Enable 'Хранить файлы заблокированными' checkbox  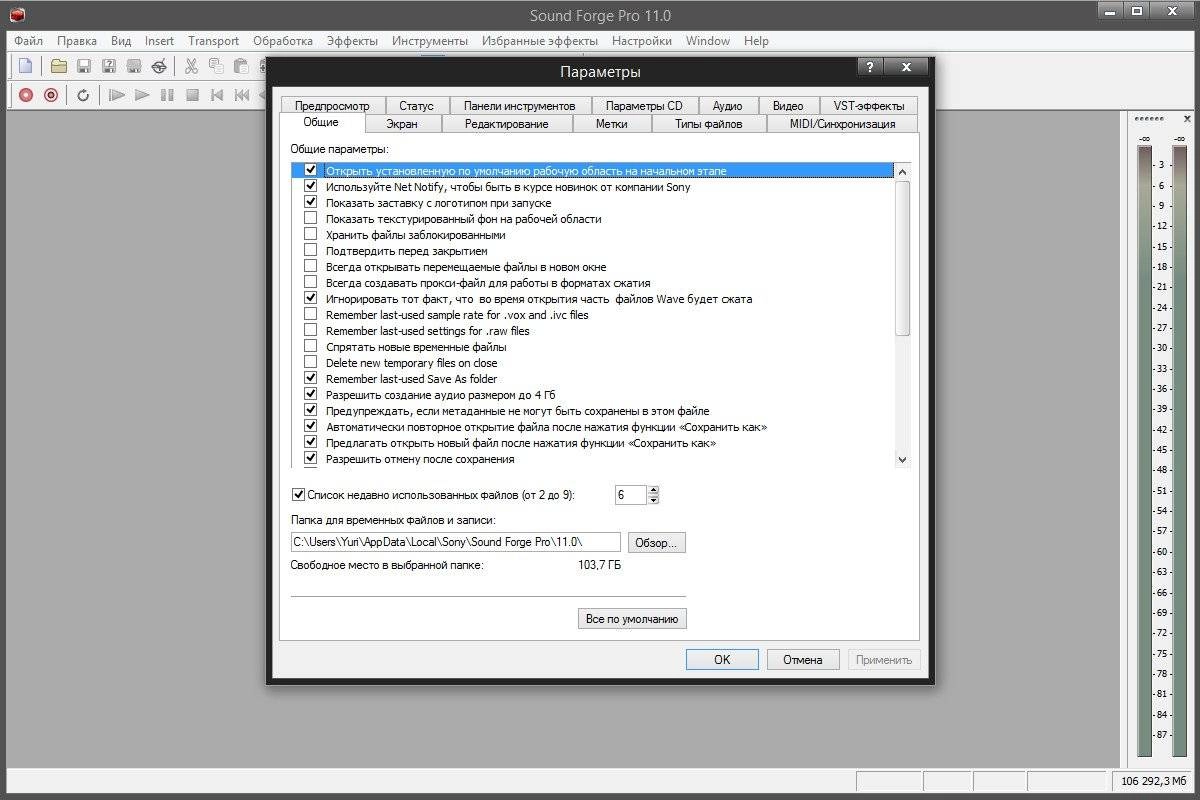point(310,235)
